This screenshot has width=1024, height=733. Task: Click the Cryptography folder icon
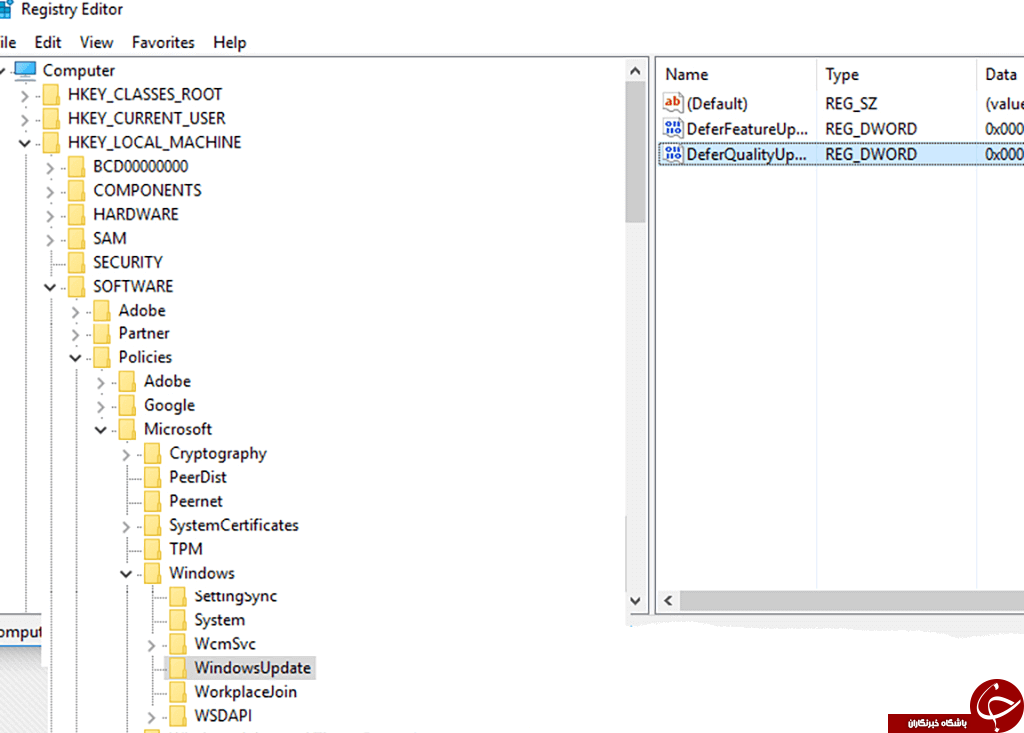coord(153,453)
